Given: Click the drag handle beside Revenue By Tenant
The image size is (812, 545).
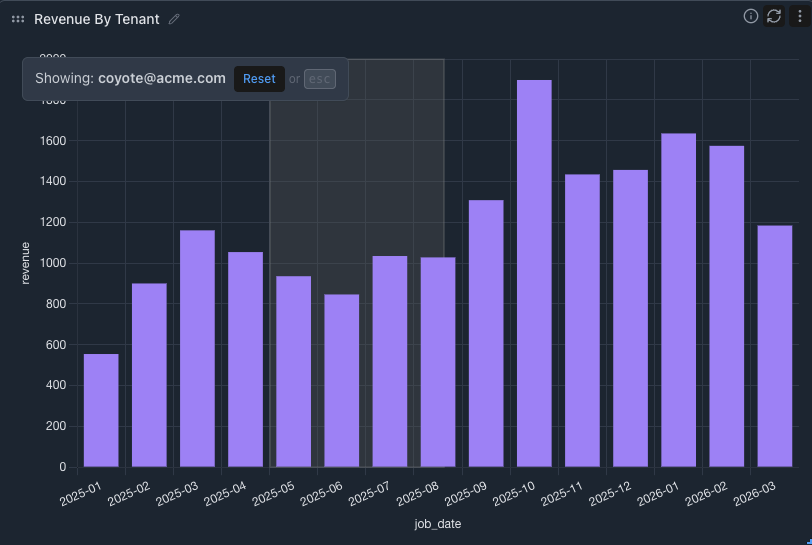Looking at the screenshot, I should pyautogui.click(x=18, y=19).
